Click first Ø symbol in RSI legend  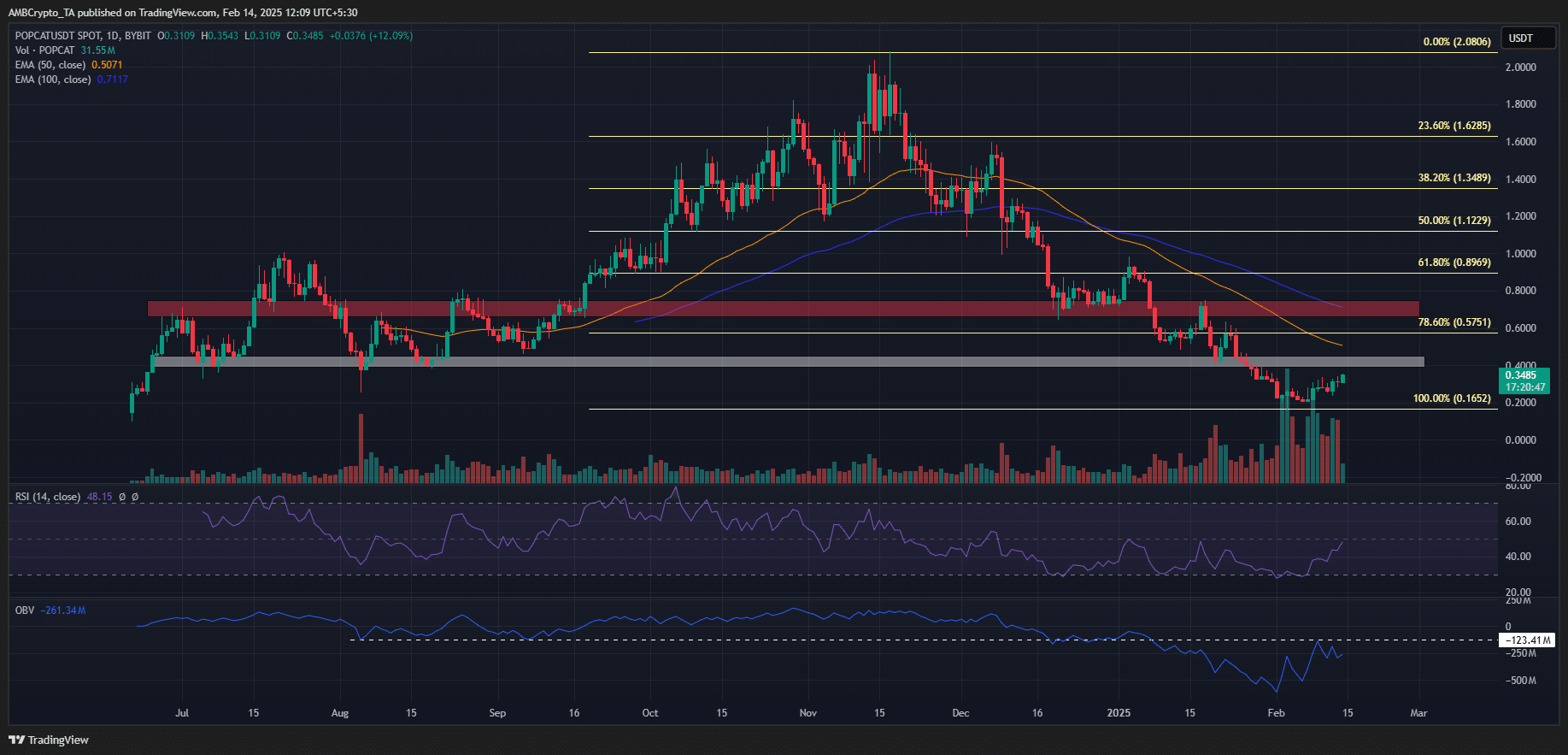122,497
